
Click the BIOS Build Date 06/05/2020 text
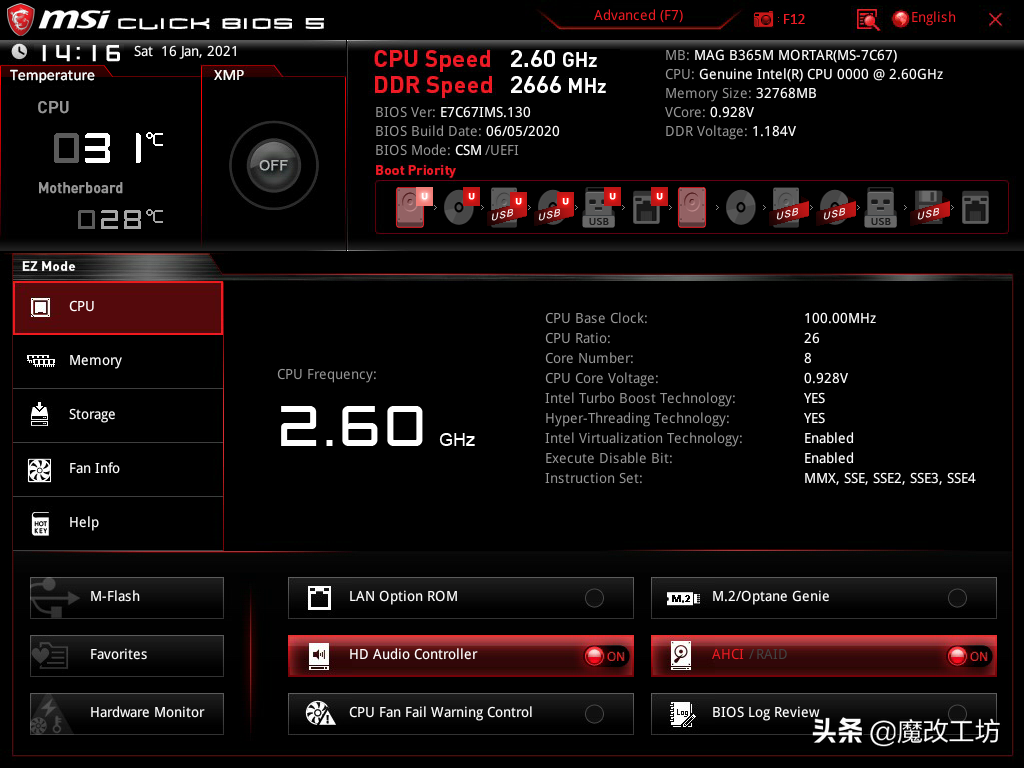coord(467,131)
